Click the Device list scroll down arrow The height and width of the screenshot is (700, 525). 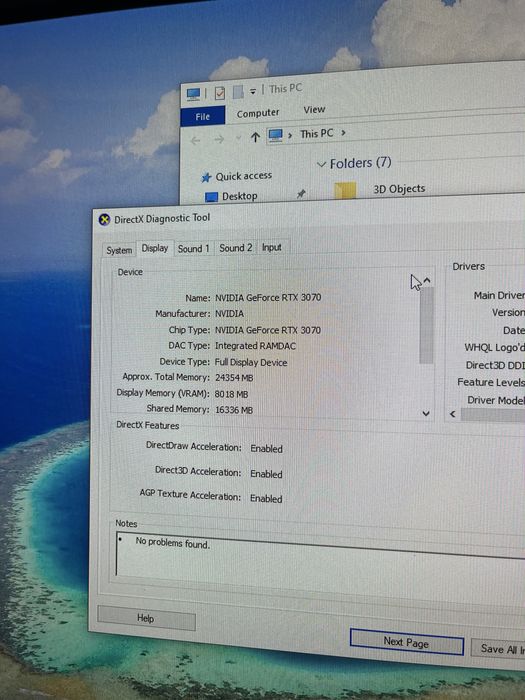click(426, 413)
